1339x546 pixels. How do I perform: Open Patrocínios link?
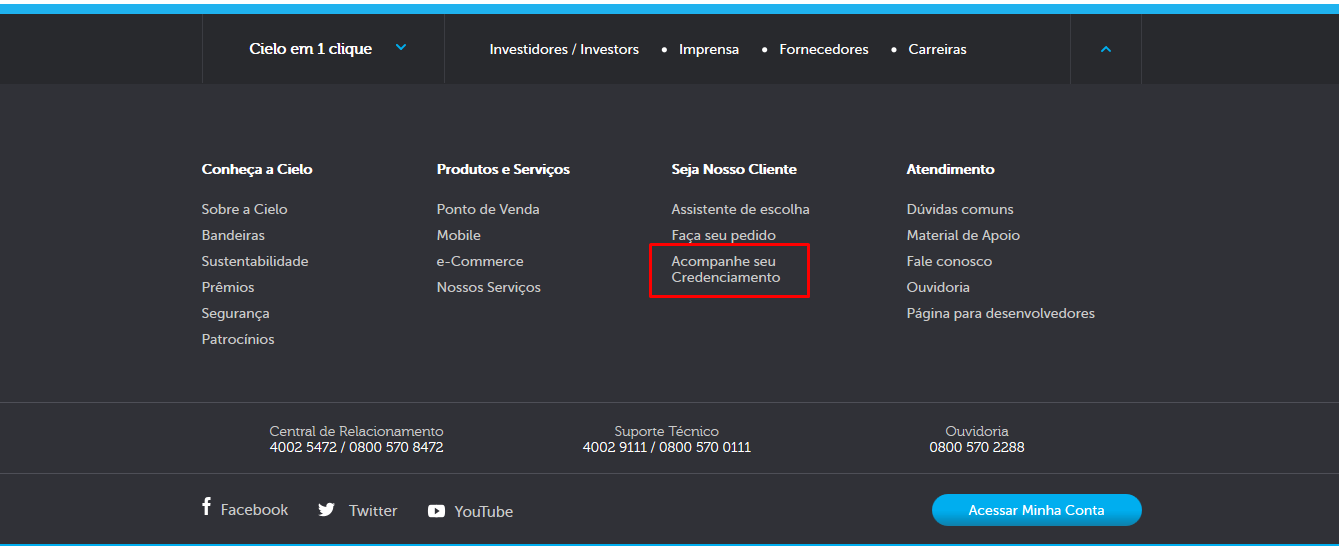[x=238, y=339]
